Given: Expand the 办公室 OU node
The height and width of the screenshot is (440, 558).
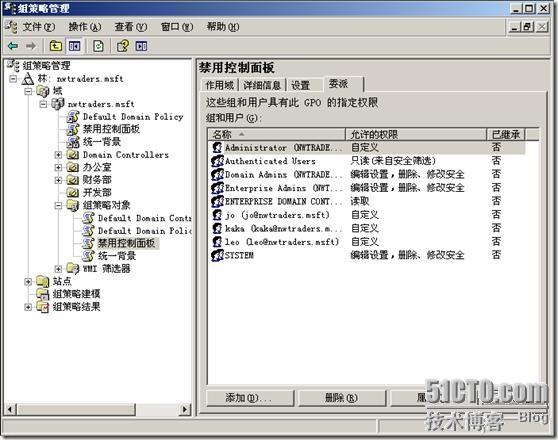Looking at the screenshot, I should point(58,167).
